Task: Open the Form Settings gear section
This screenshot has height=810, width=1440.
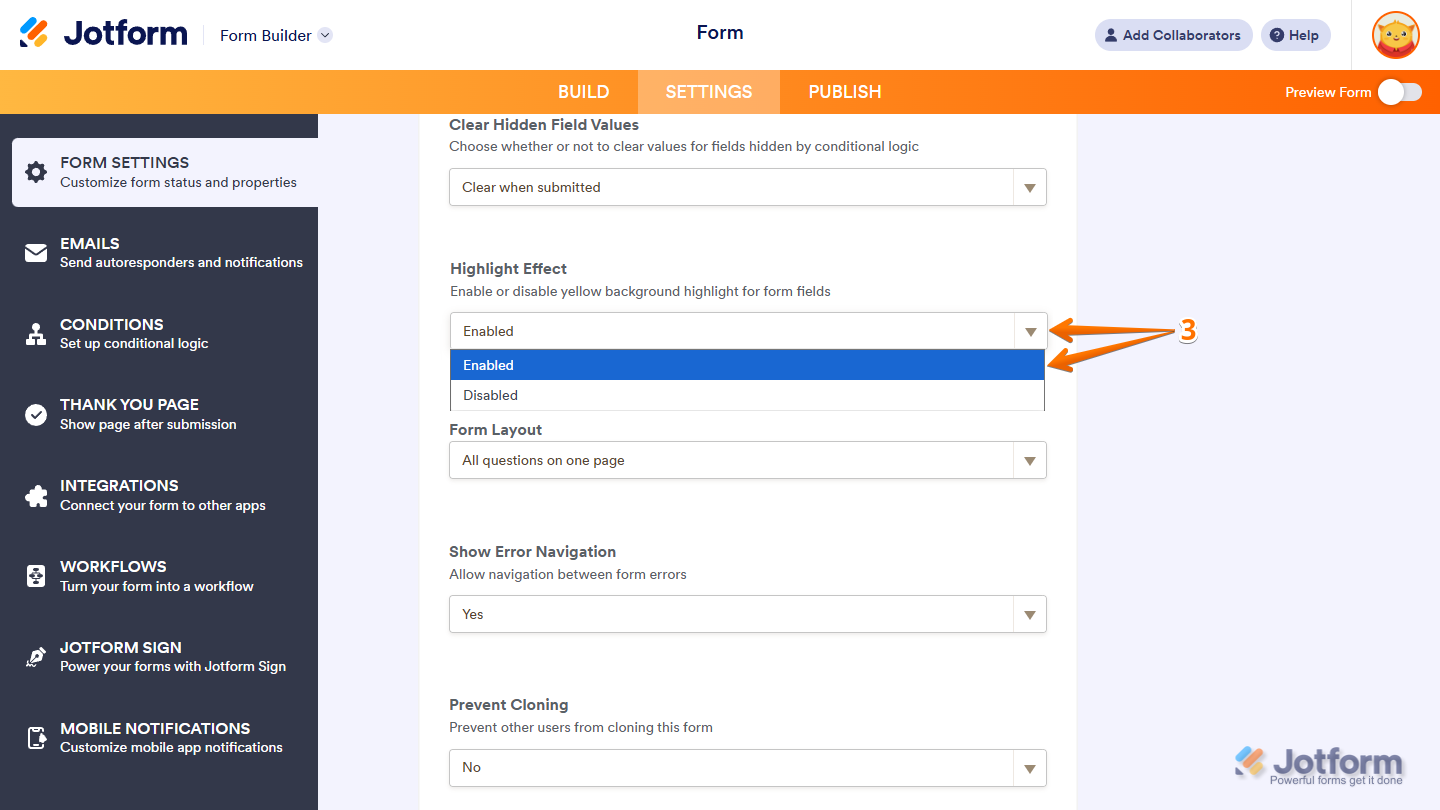Action: pyautogui.click(x=36, y=172)
